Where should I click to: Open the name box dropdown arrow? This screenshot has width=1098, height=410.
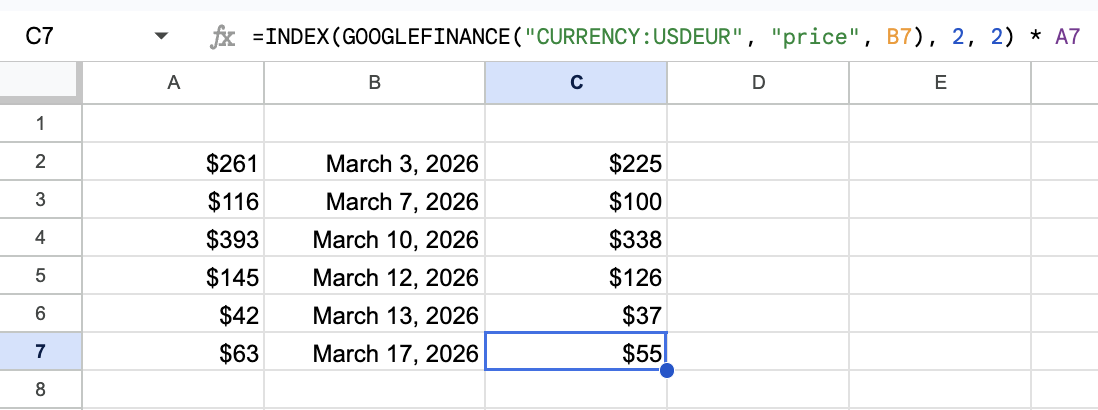coord(161,38)
